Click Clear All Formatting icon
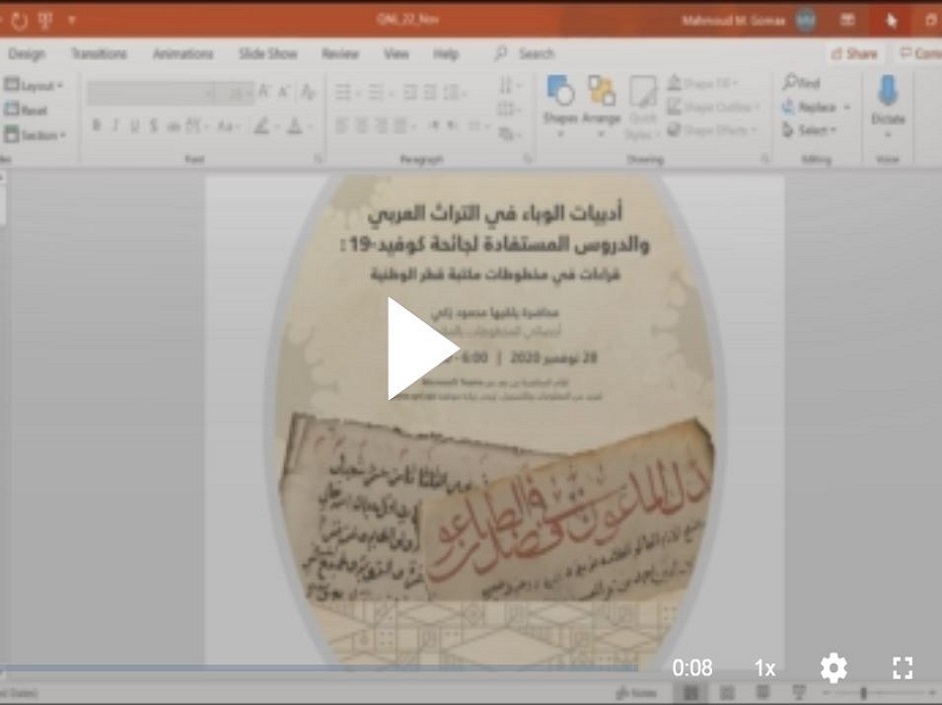942x705 pixels. pyautogui.click(x=308, y=92)
